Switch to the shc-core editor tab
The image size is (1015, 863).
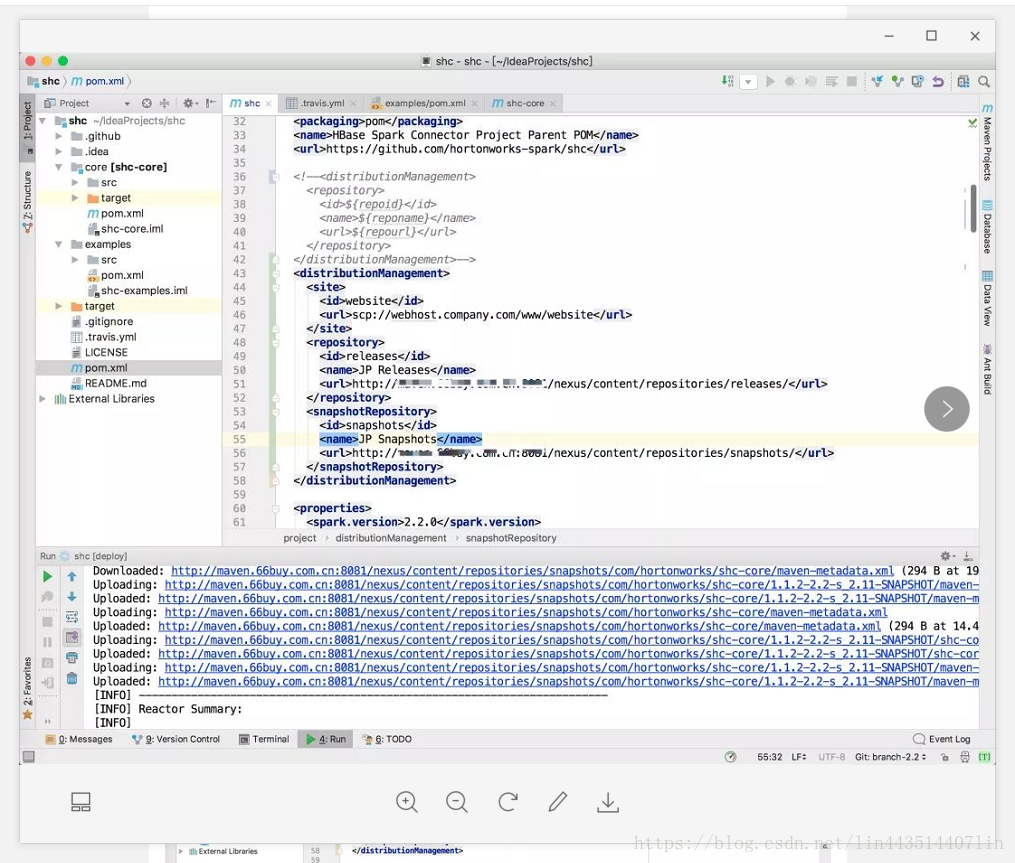[523, 103]
